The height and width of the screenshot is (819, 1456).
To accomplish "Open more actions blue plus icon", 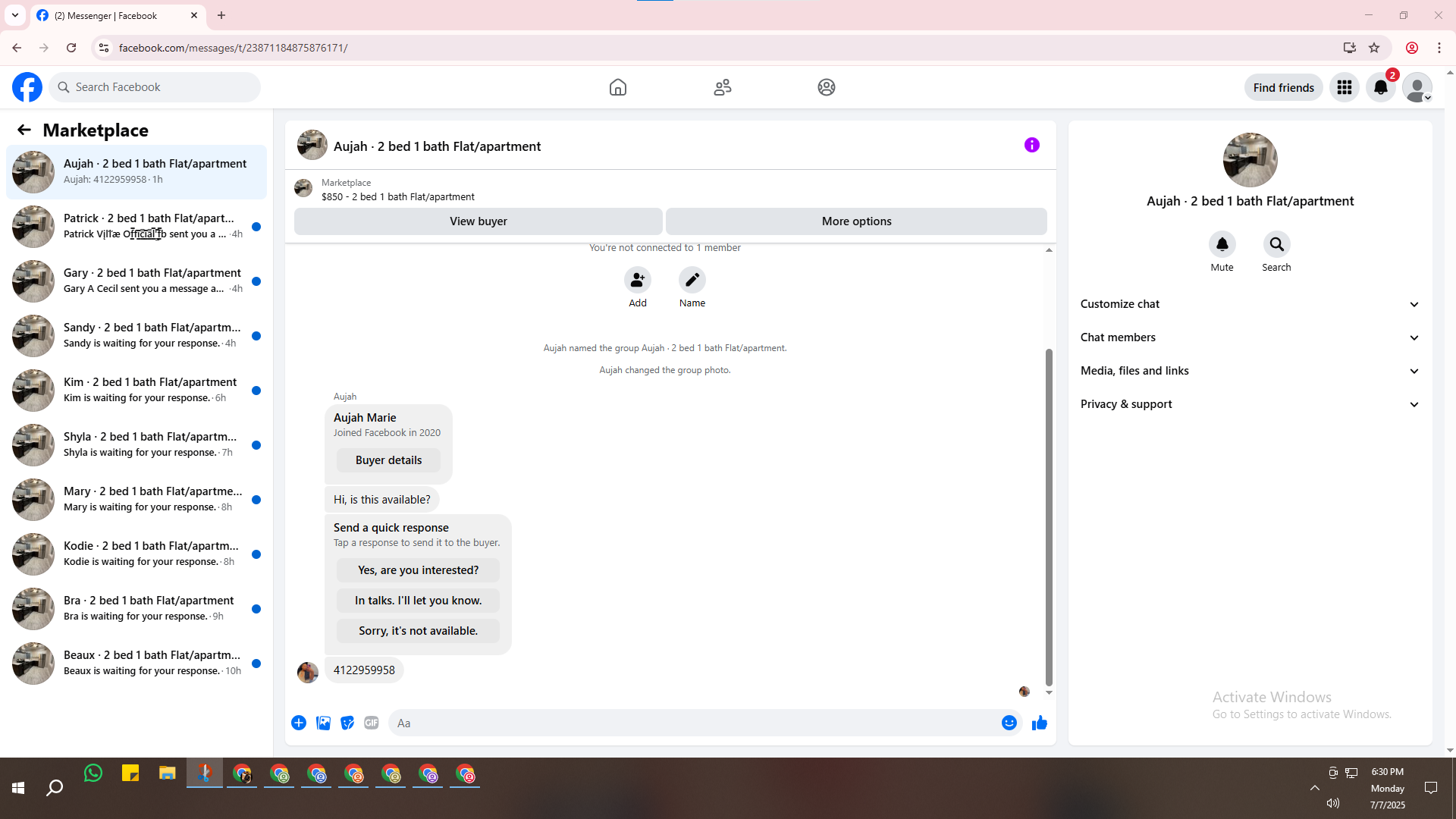I will click(x=299, y=723).
